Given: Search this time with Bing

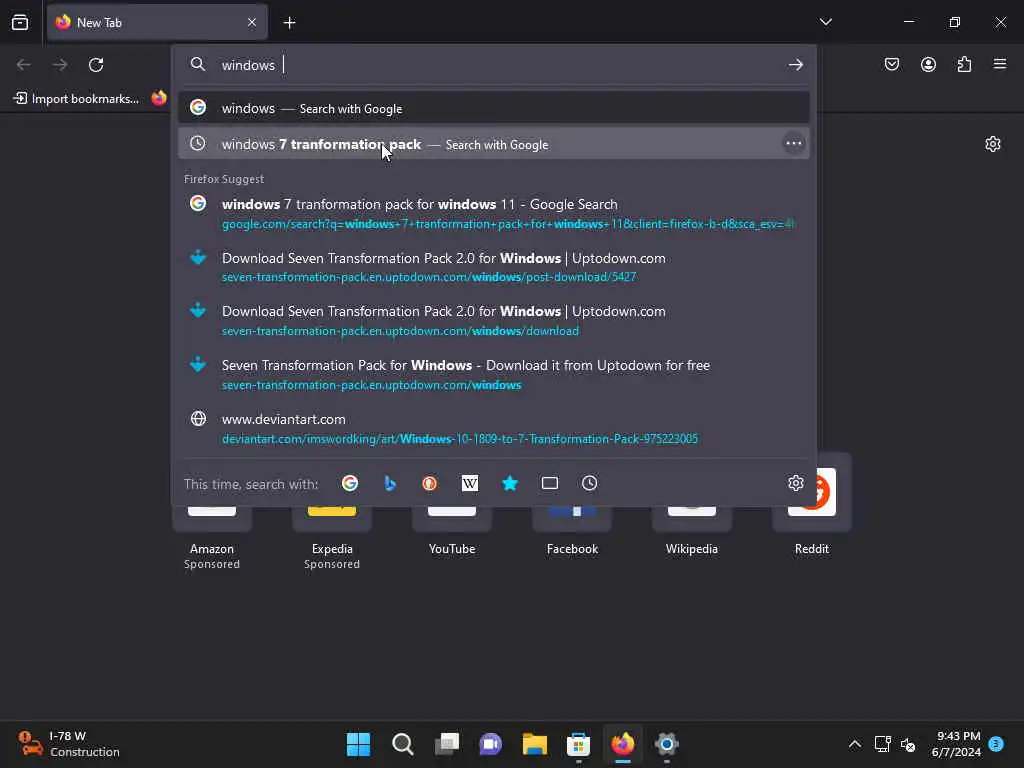Looking at the screenshot, I should pos(390,483).
